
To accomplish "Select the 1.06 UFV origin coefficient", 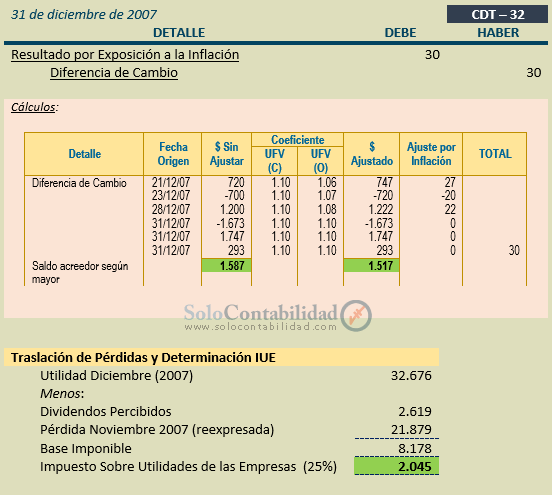I will pyautogui.click(x=327, y=182).
